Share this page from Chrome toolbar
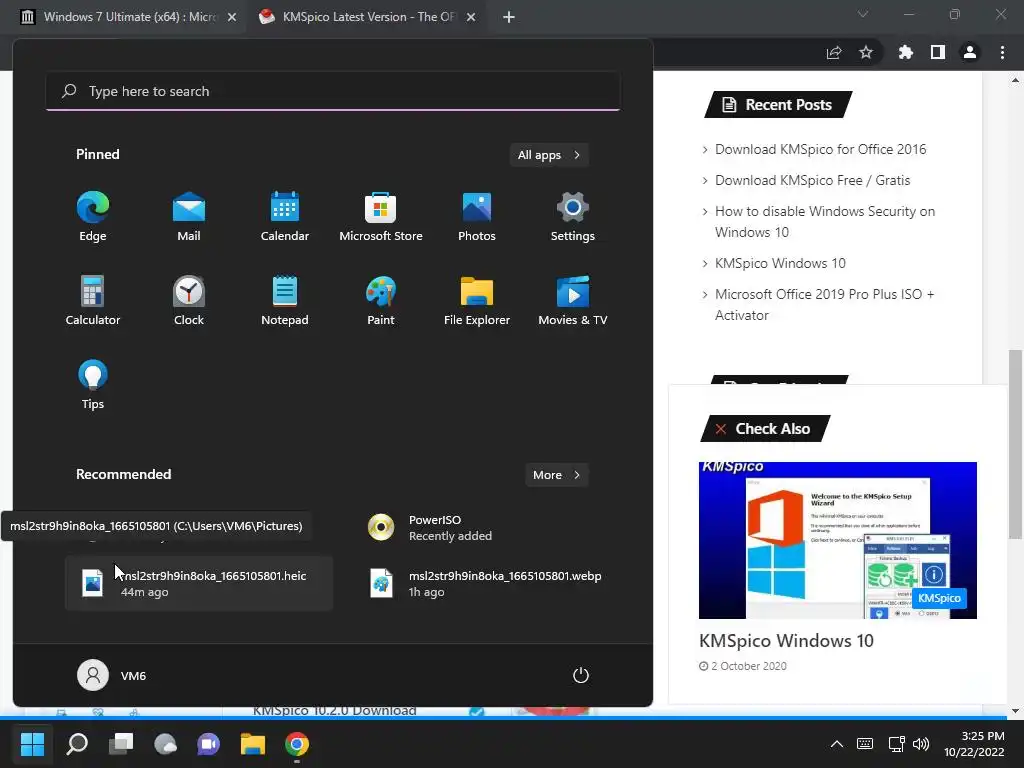This screenshot has width=1024, height=768. [x=834, y=52]
